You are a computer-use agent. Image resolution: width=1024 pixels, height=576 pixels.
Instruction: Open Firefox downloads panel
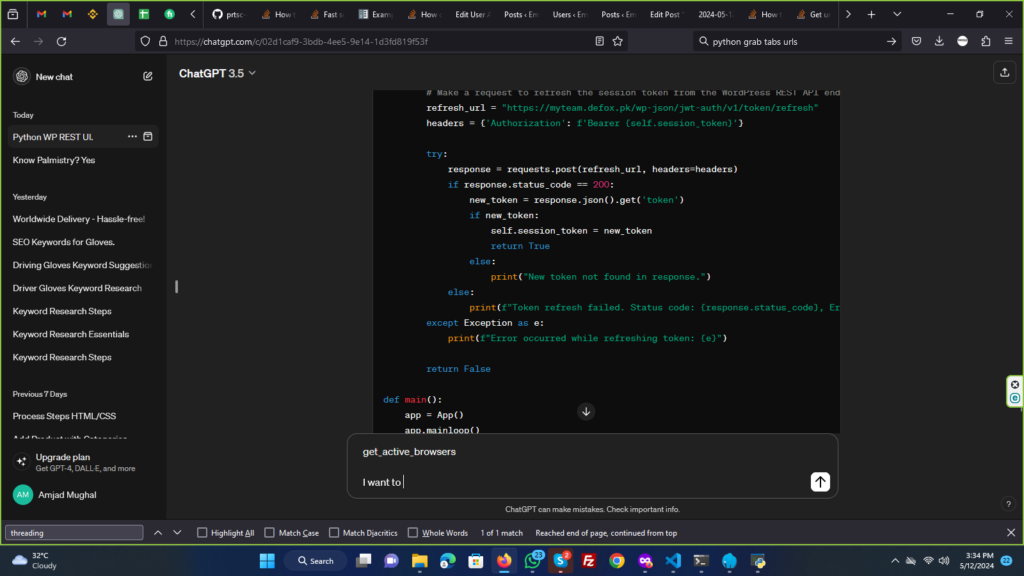[x=939, y=42]
